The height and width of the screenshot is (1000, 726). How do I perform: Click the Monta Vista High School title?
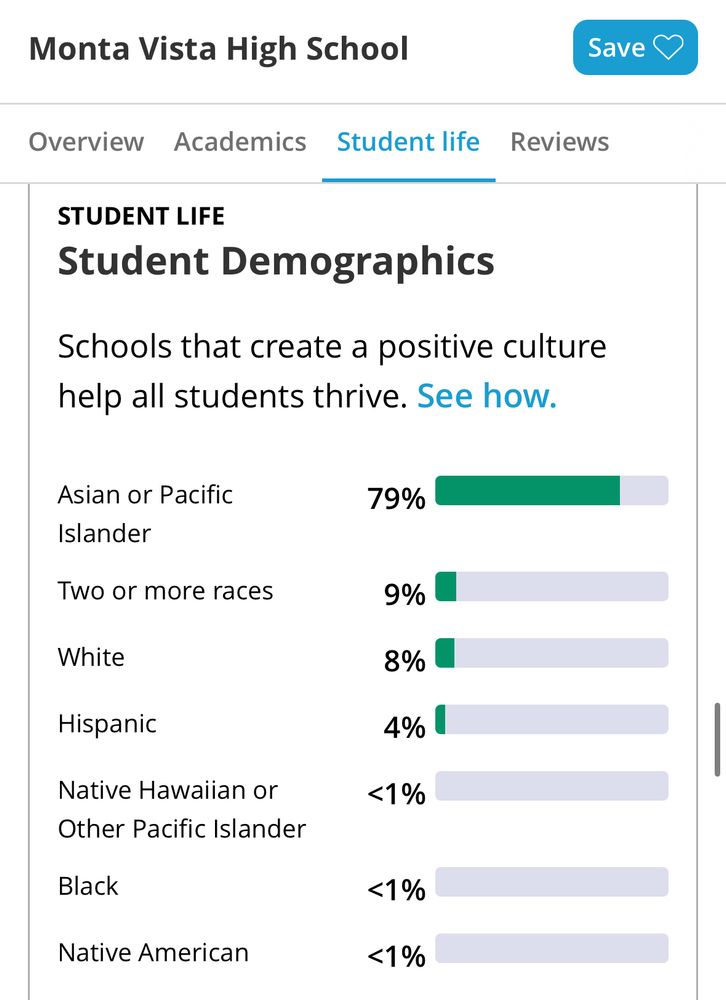pos(219,48)
